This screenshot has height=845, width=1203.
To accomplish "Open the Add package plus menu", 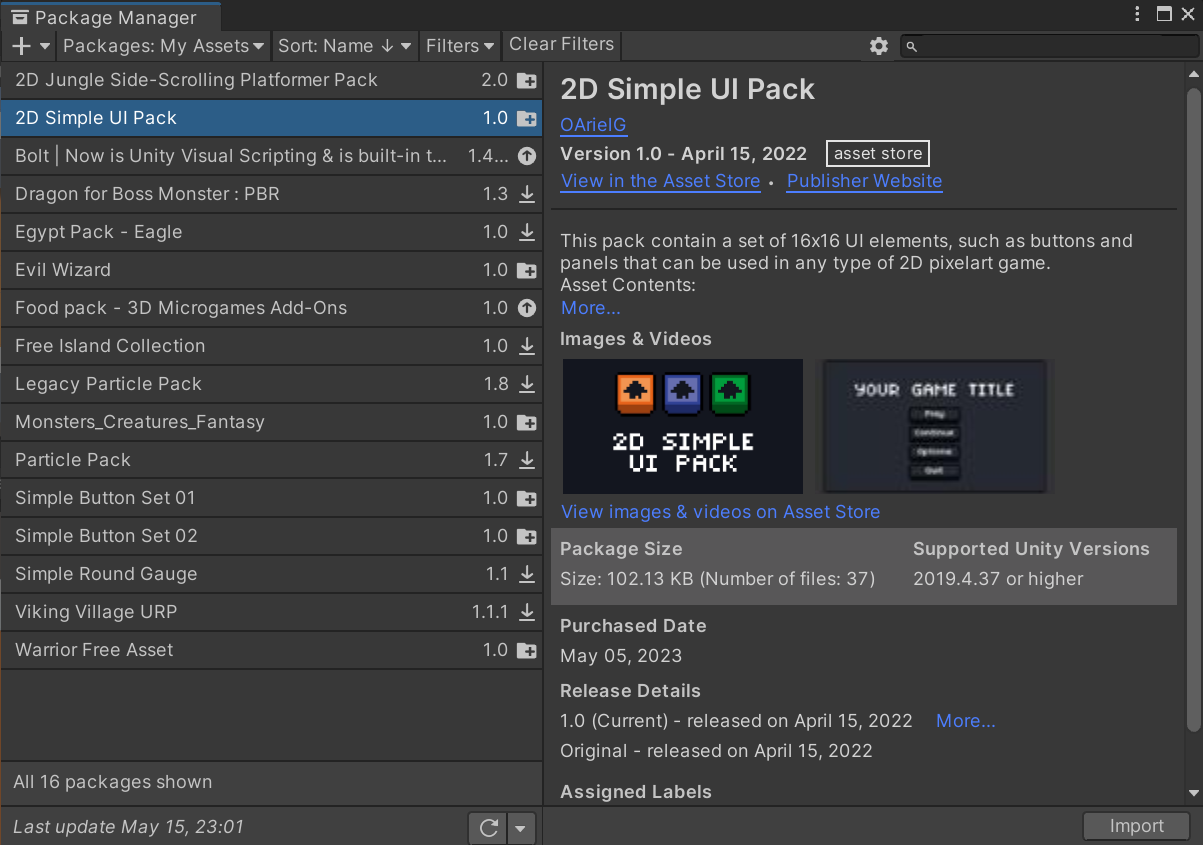I will point(31,46).
